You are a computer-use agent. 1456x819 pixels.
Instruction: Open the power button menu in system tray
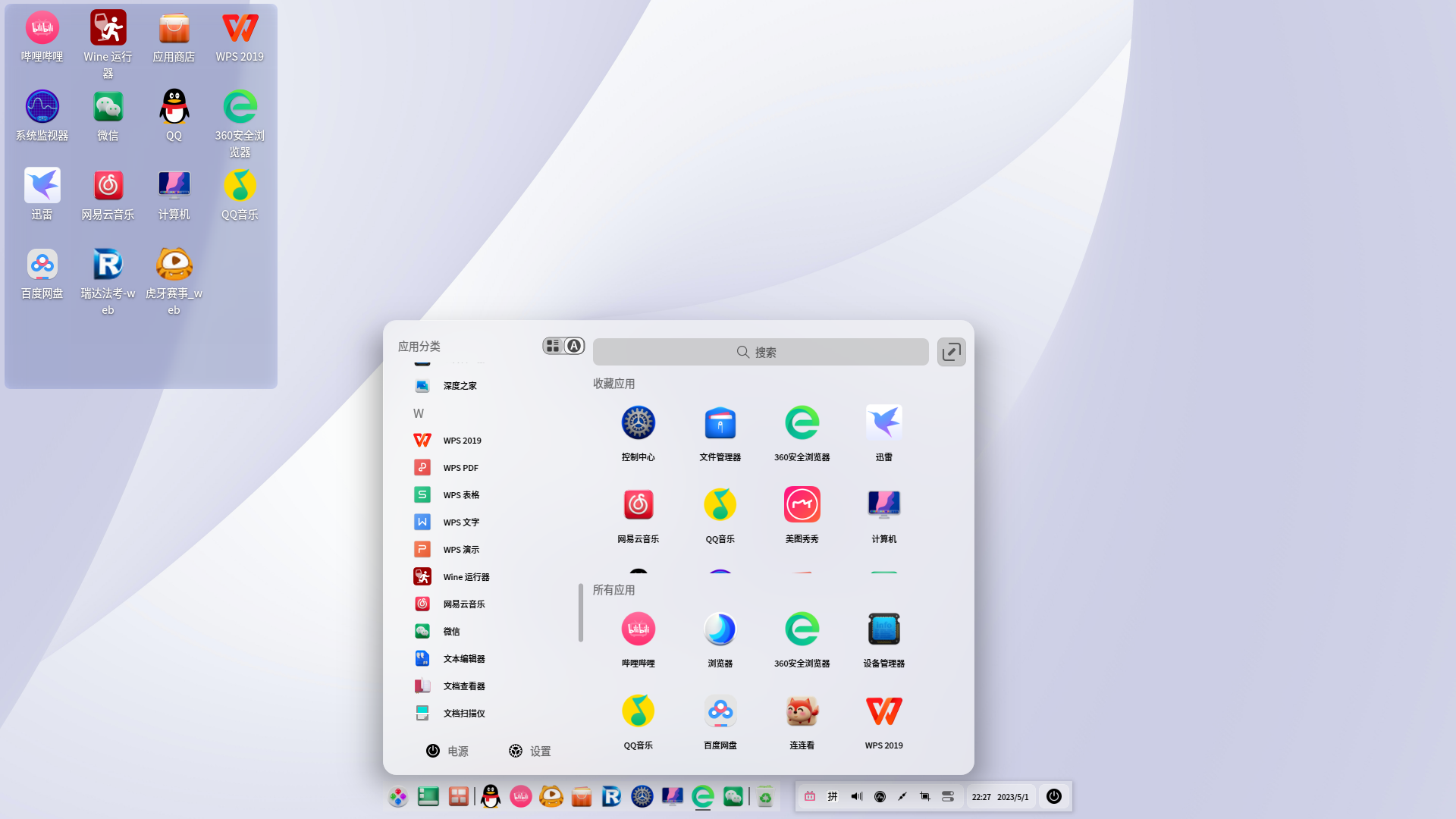click(x=1054, y=796)
